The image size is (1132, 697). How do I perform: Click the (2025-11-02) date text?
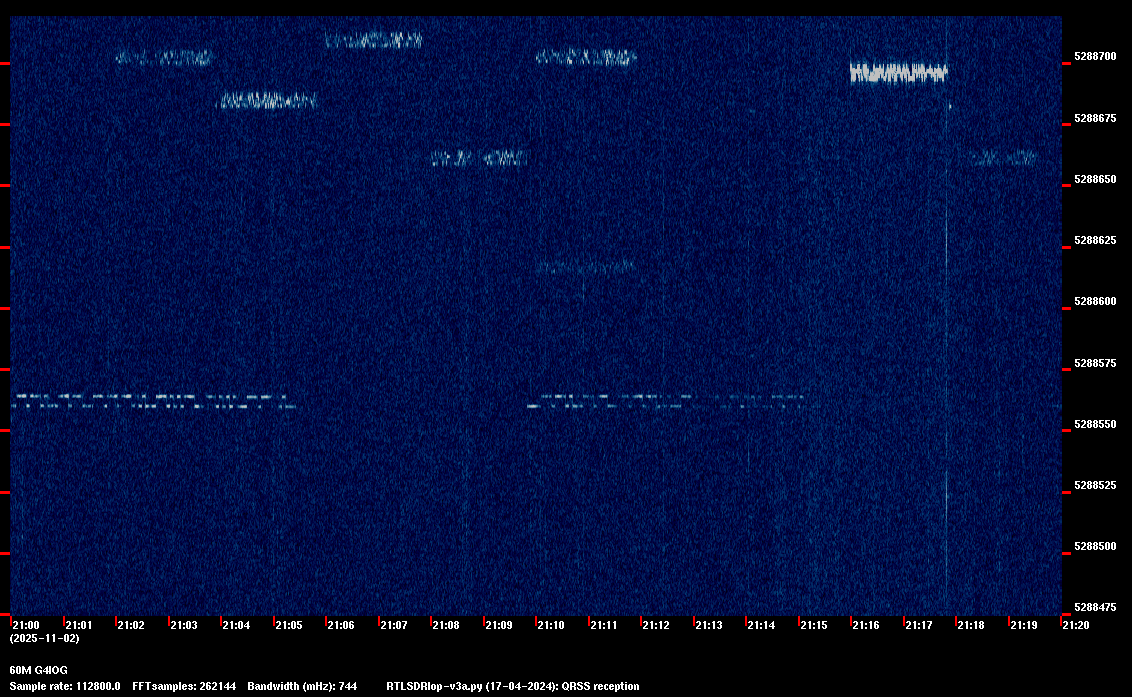(x=45, y=638)
